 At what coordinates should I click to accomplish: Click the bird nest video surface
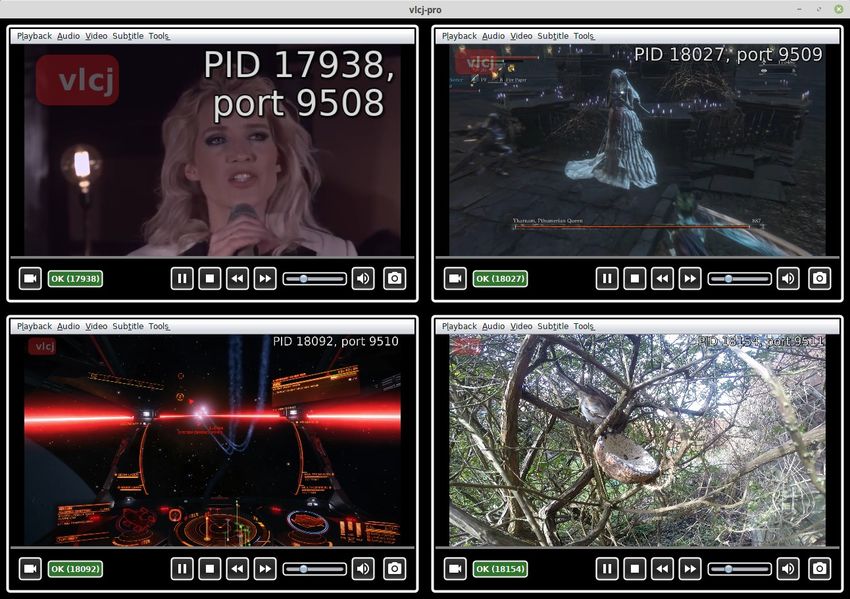(x=638, y=440)
